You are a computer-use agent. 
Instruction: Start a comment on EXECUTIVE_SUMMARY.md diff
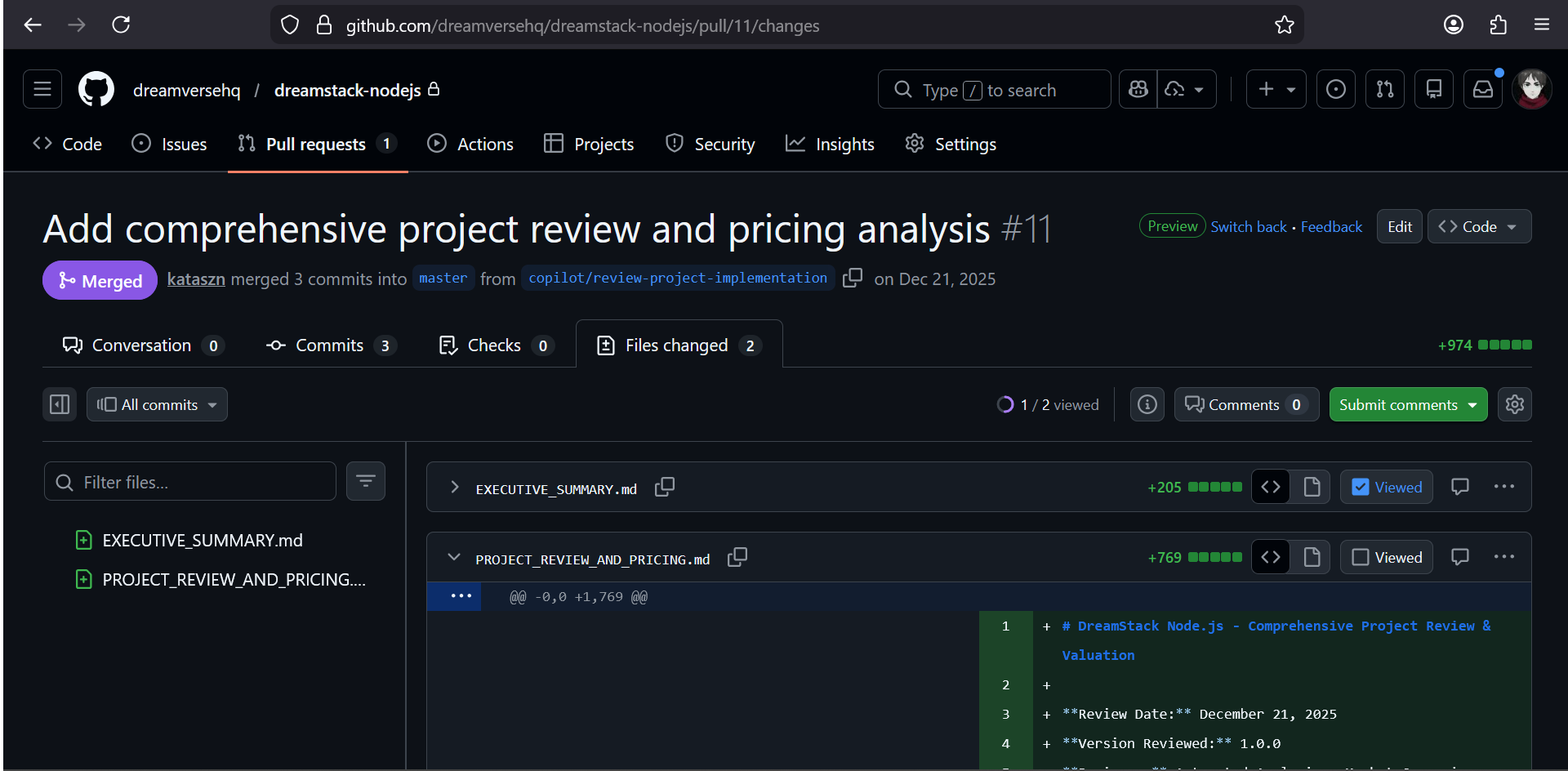pyautogui.click(x=1459, y=486)
